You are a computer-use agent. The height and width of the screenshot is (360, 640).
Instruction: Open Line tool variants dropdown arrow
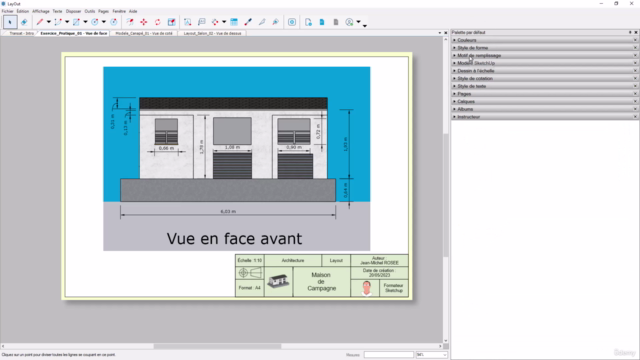coord(49,22)
